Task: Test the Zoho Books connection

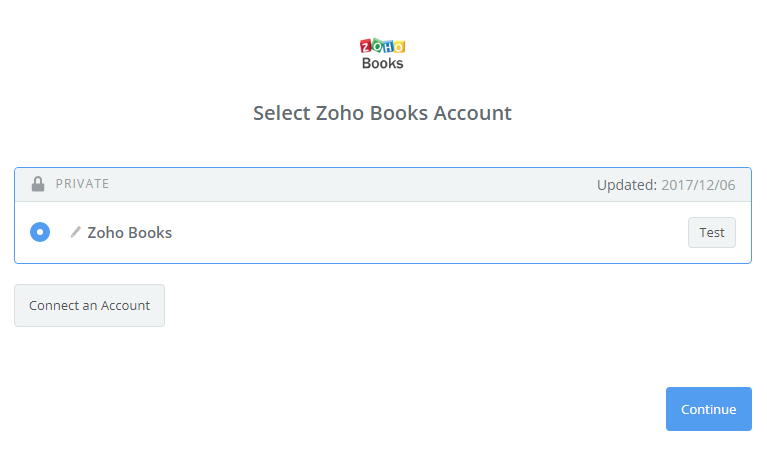Action: (x=712, y=232)
